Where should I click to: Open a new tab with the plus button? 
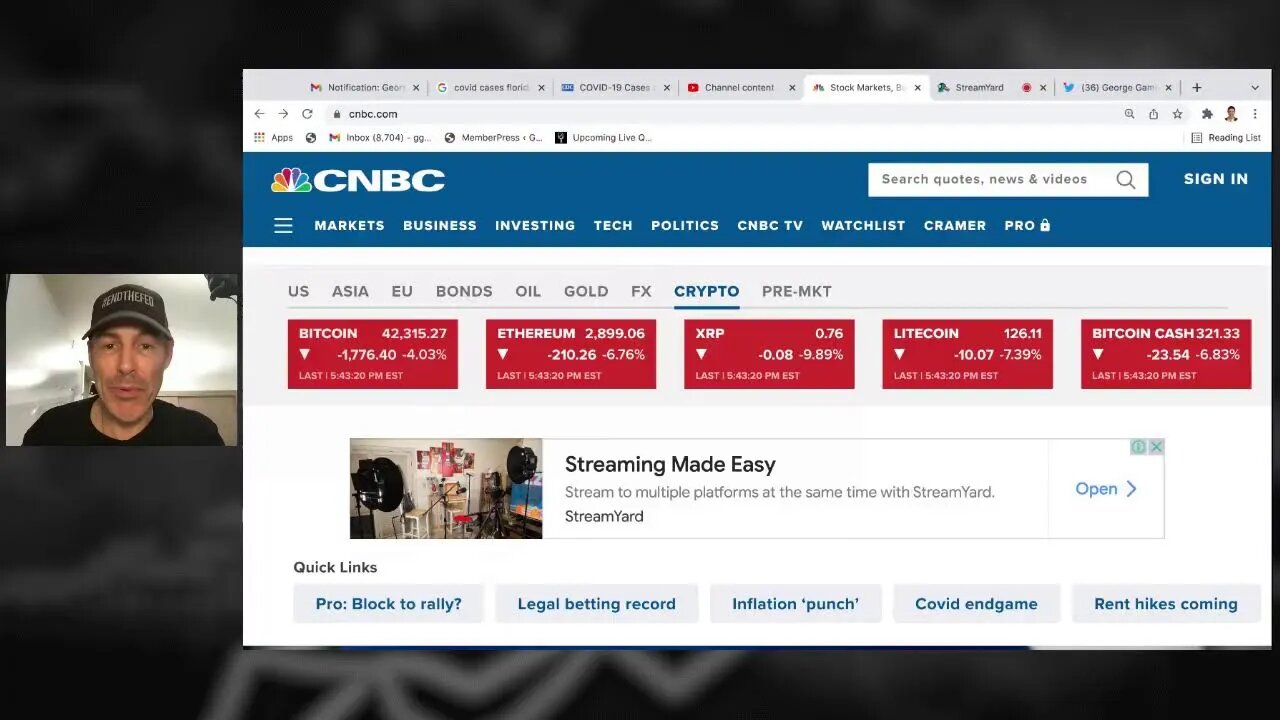tap(1197, 88)
